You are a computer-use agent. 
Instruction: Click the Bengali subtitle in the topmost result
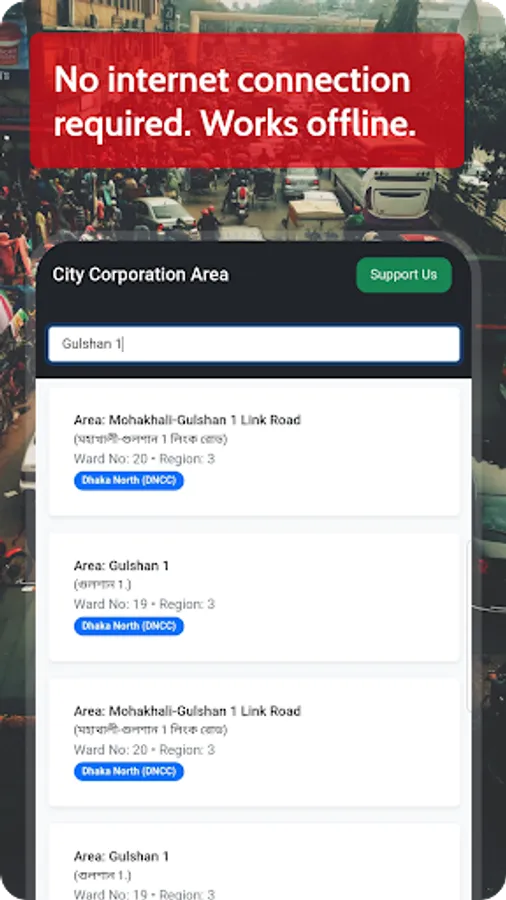pyautogui.click(x=151, y=439)
